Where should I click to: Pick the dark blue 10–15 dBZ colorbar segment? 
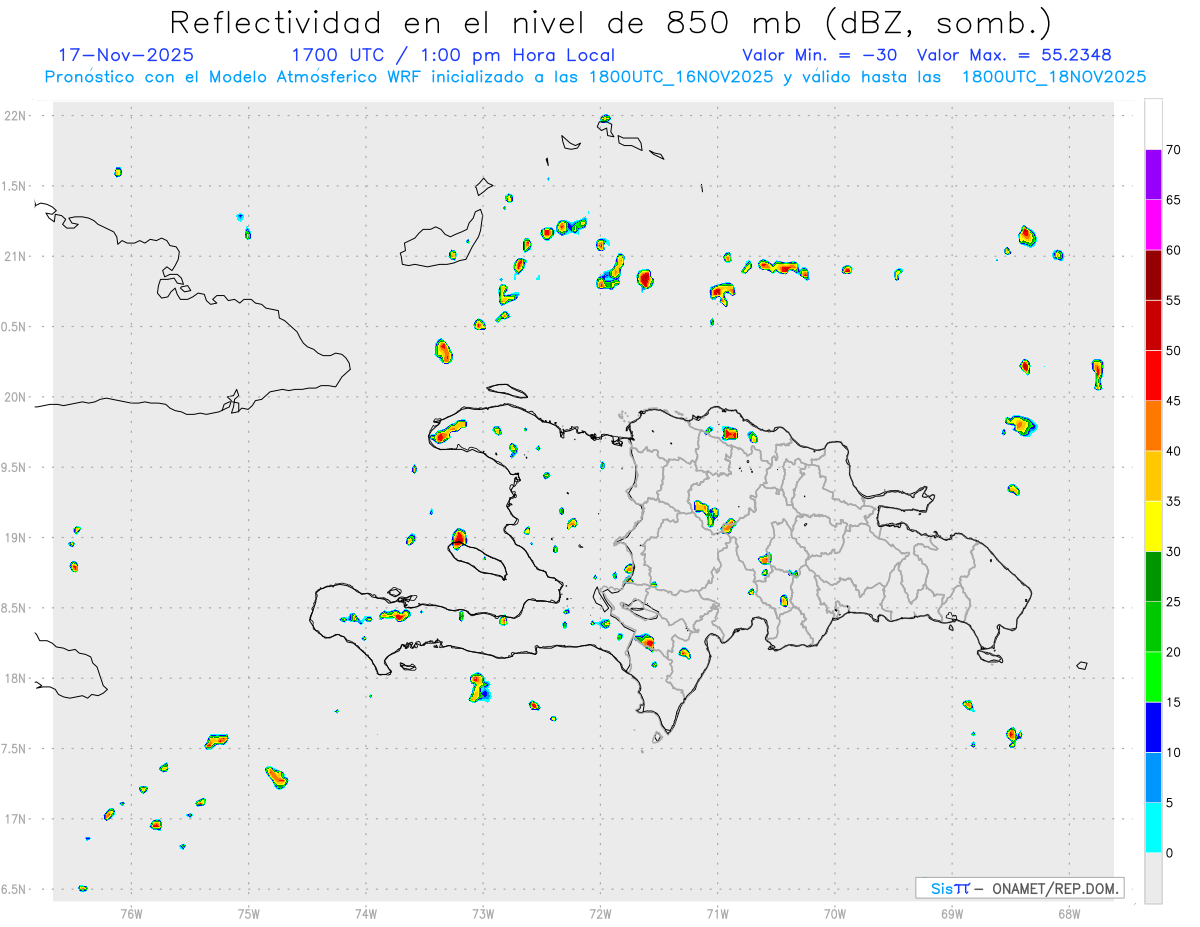(1153, 727)
